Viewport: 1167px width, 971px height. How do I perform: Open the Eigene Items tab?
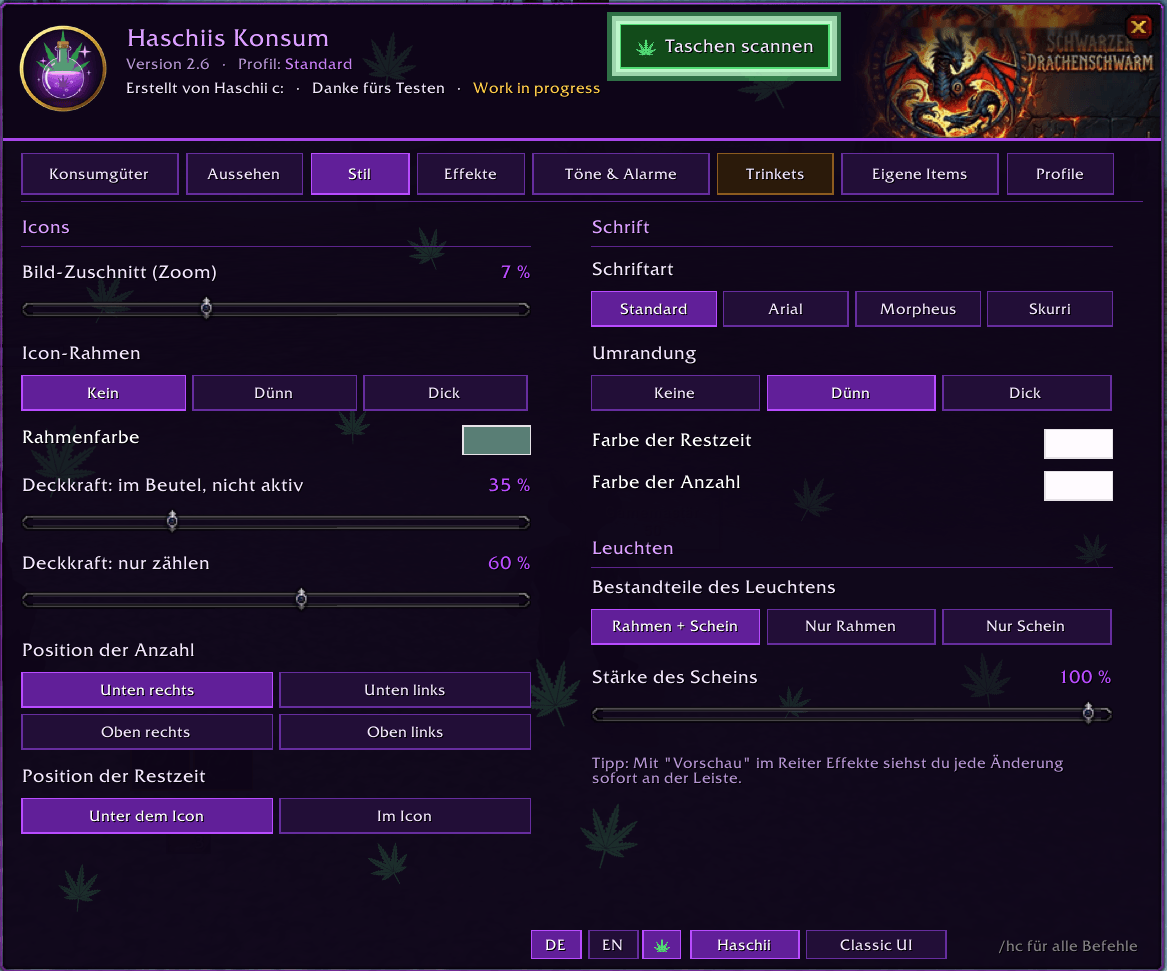point(920,174)
